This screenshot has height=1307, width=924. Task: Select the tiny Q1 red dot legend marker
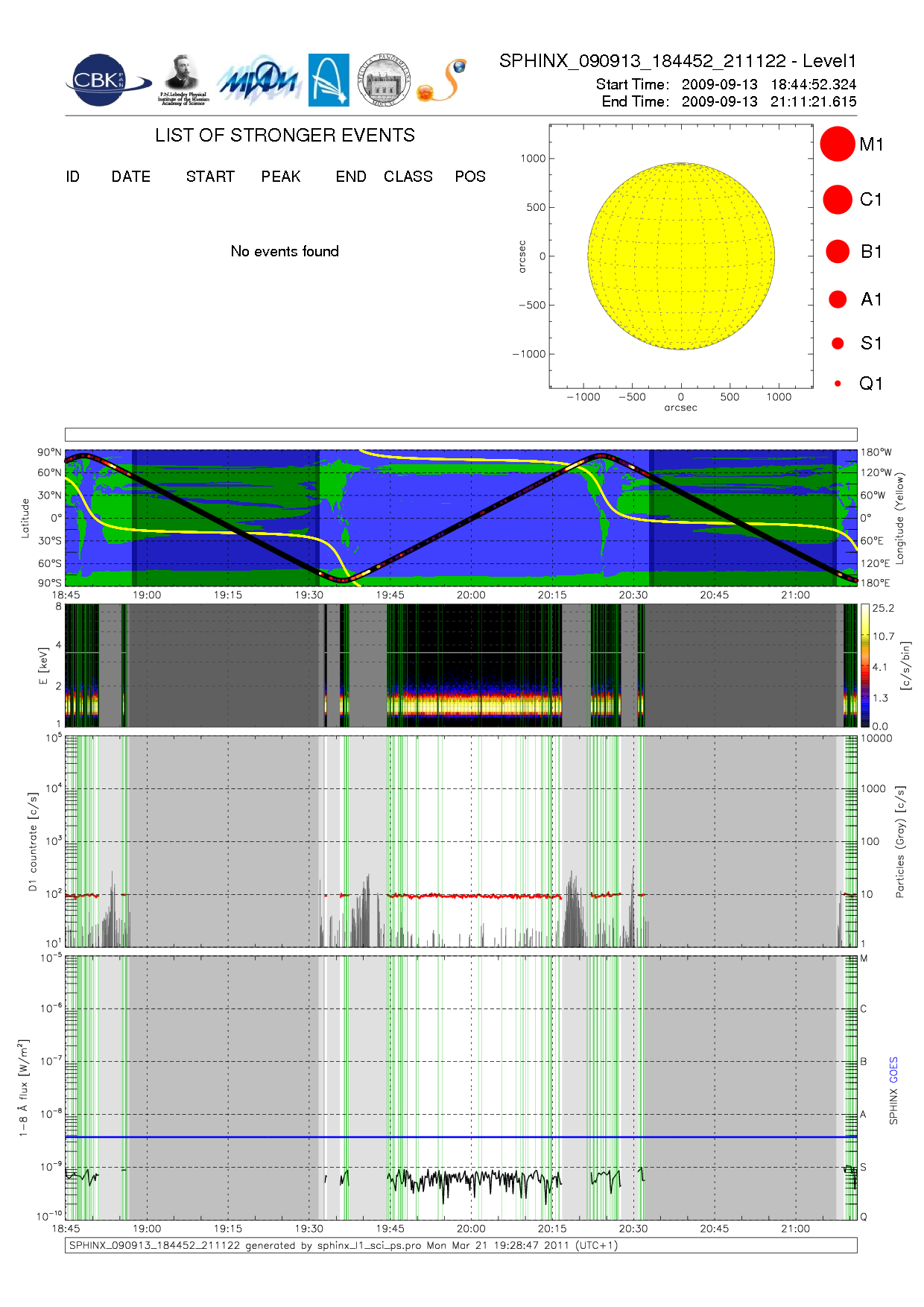point(838,384)
